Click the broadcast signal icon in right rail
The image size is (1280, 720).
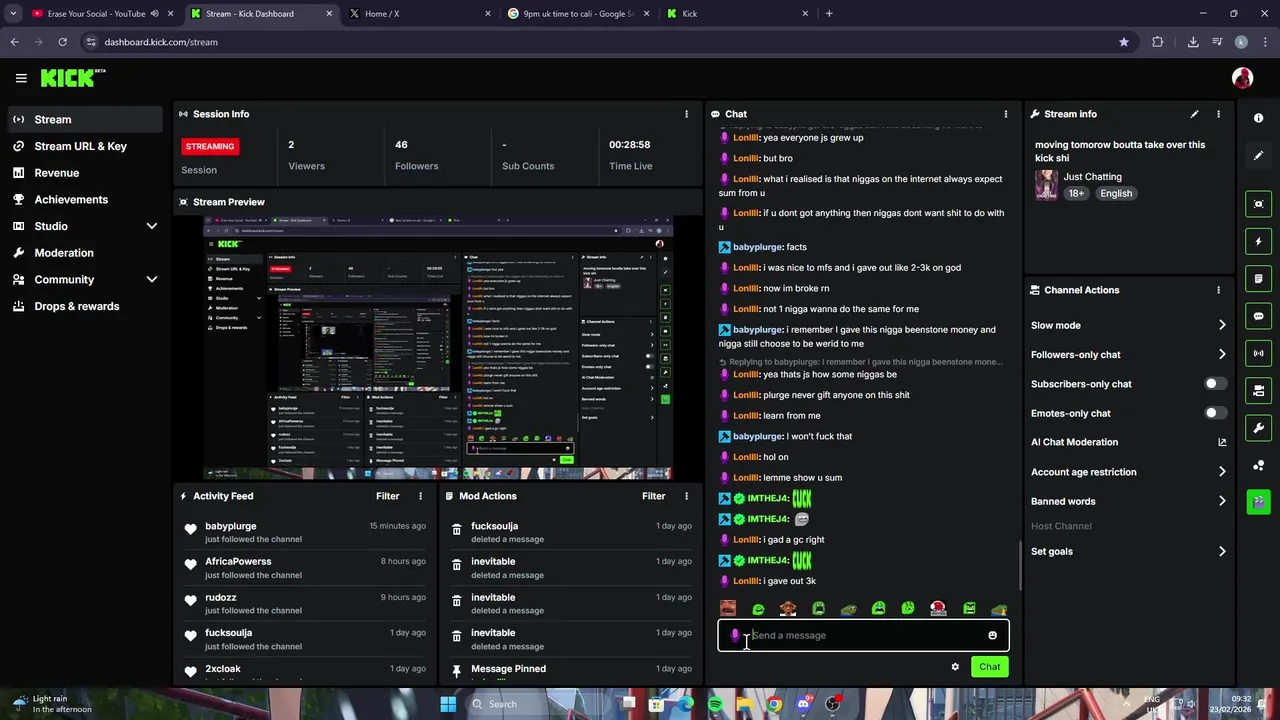coord(1258,353)
